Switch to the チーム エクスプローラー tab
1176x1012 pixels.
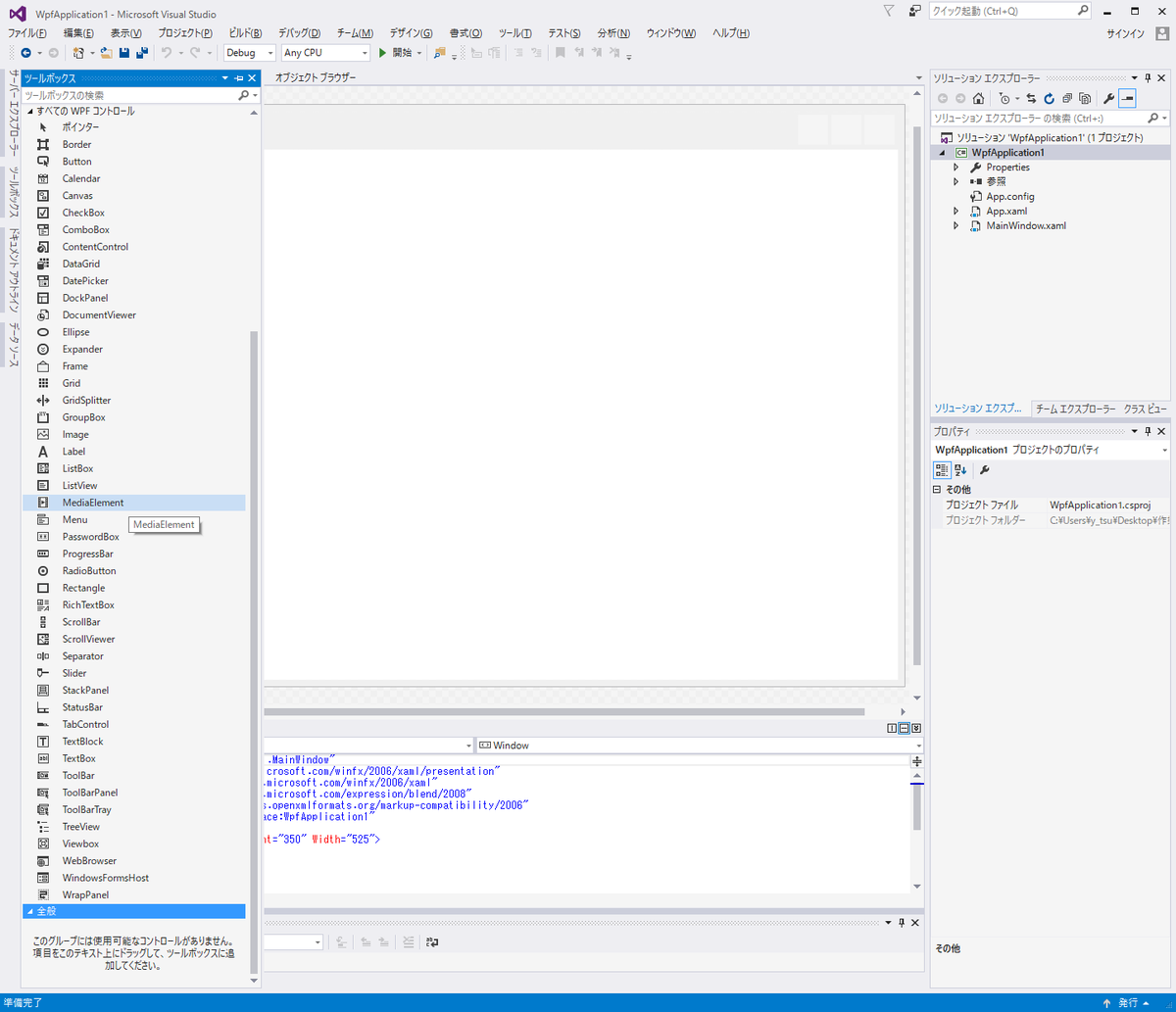(x=1075, y=408)
